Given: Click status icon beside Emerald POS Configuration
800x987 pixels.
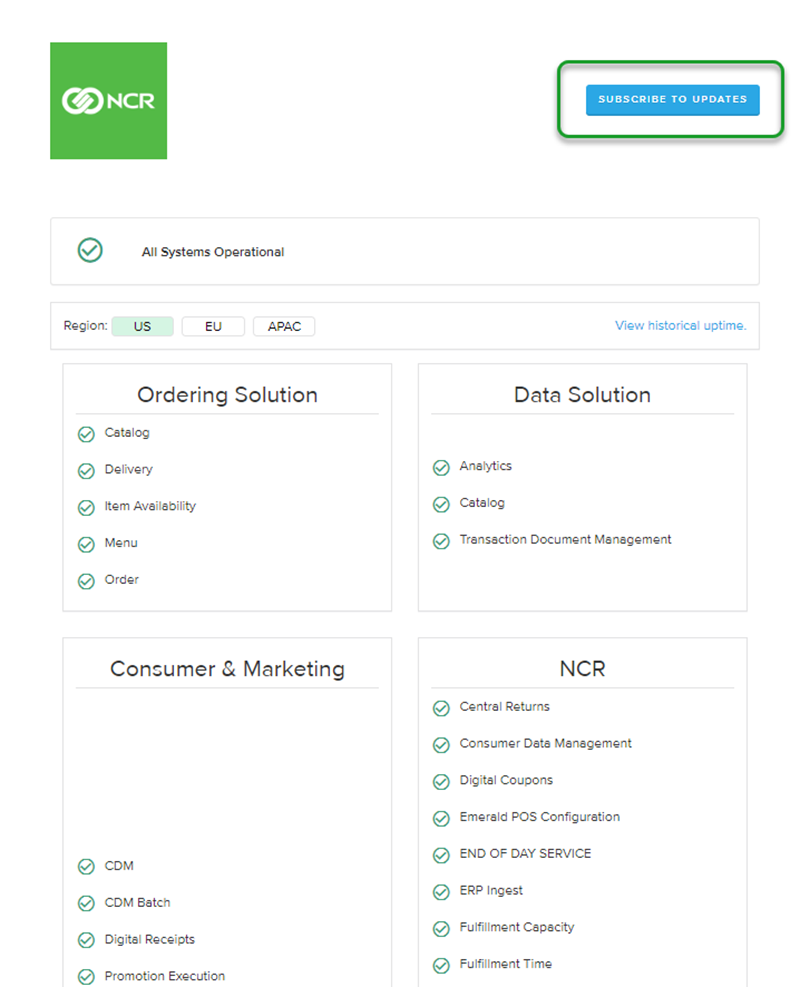Looking at the screenshot, I should [441, 818].
